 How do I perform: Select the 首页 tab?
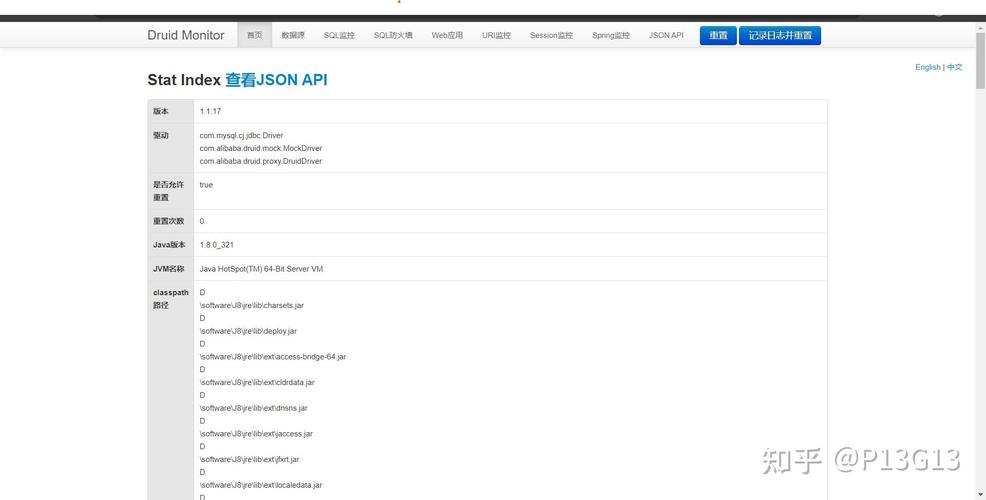[x=254, y=35]
